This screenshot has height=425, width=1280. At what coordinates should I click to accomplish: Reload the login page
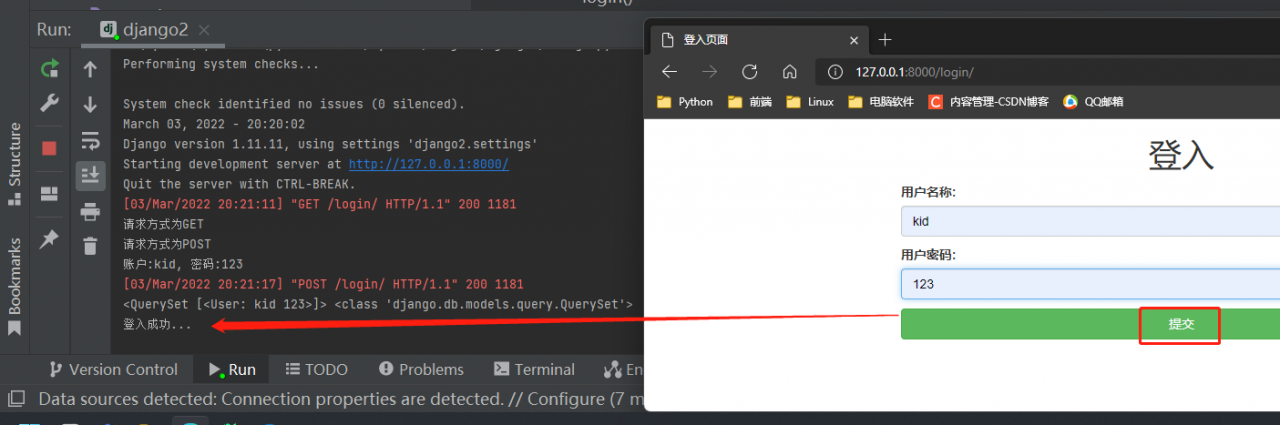point(749,72)
